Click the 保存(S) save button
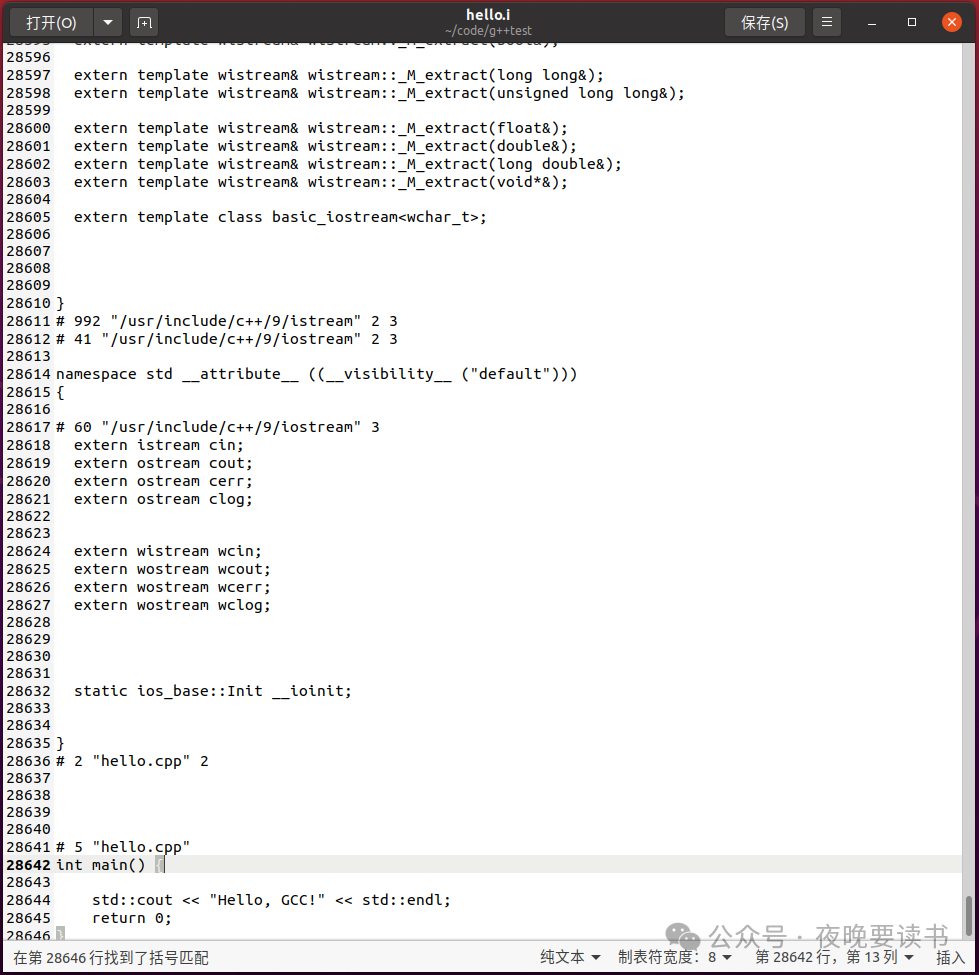 (x=764, y=23)
